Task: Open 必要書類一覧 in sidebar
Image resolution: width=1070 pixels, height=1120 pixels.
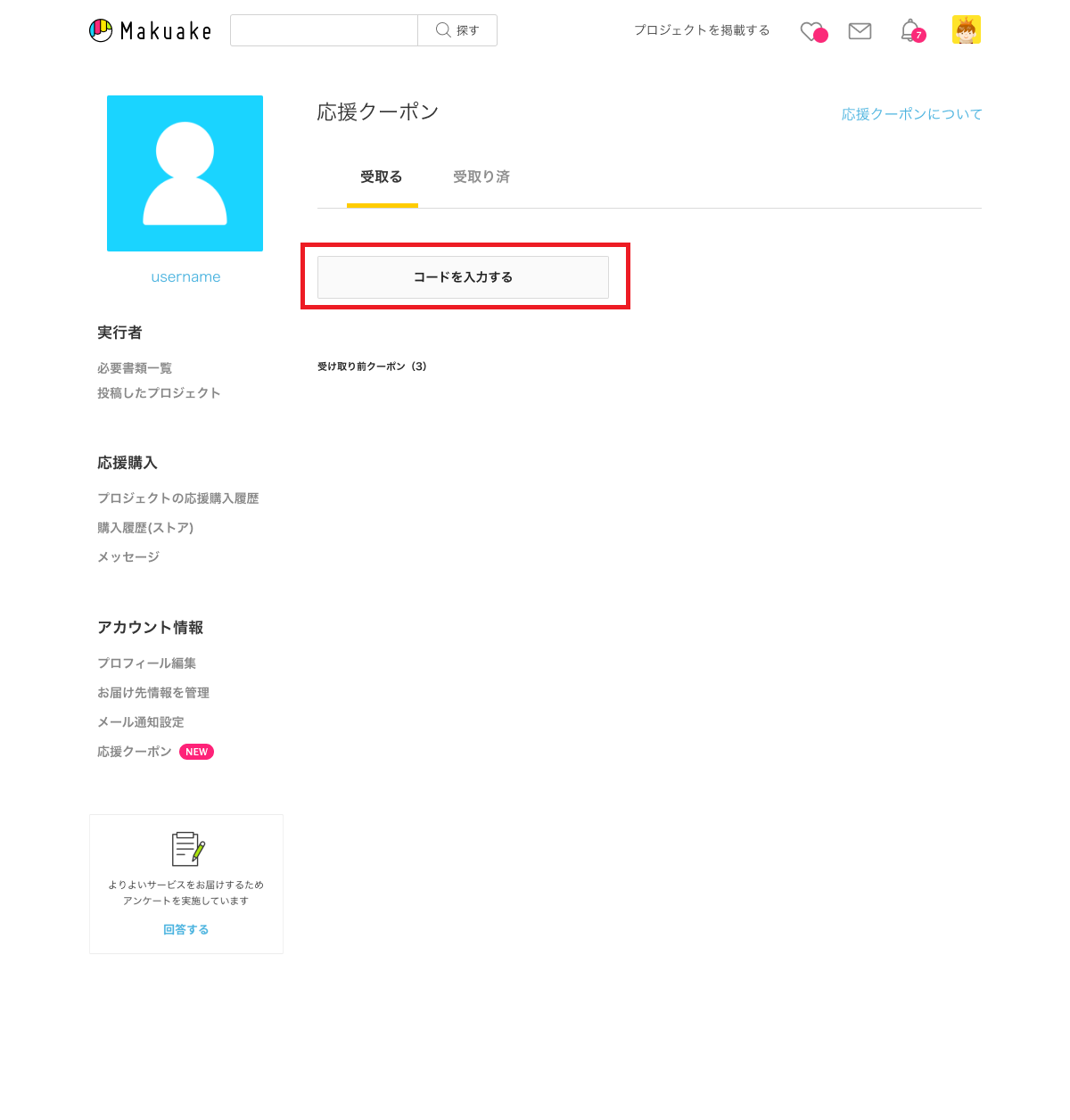Action: pos(135,368)
